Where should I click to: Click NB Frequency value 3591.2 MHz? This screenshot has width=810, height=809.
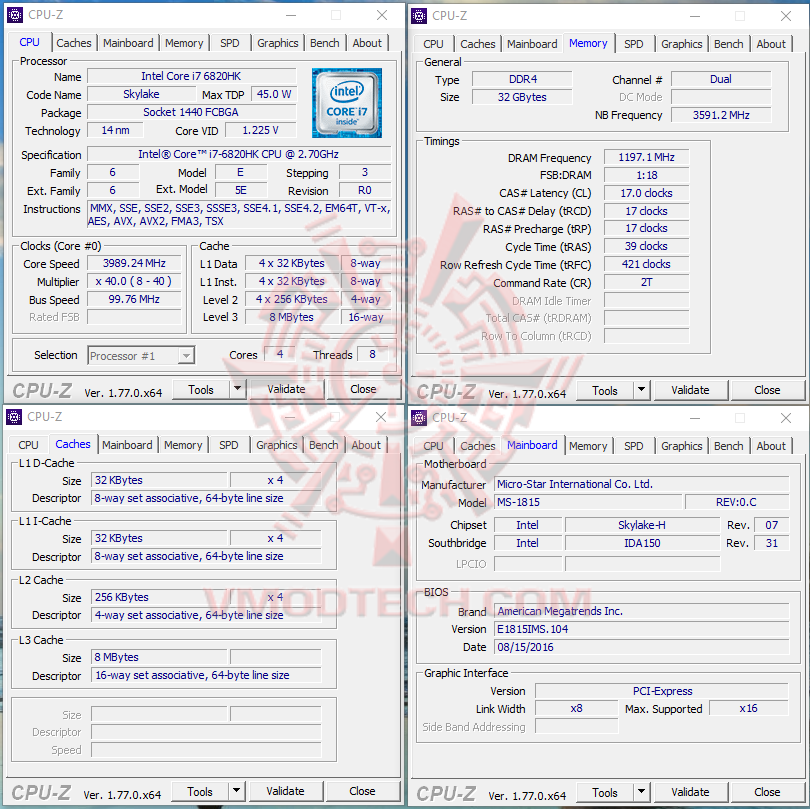[x=721, y=115]
